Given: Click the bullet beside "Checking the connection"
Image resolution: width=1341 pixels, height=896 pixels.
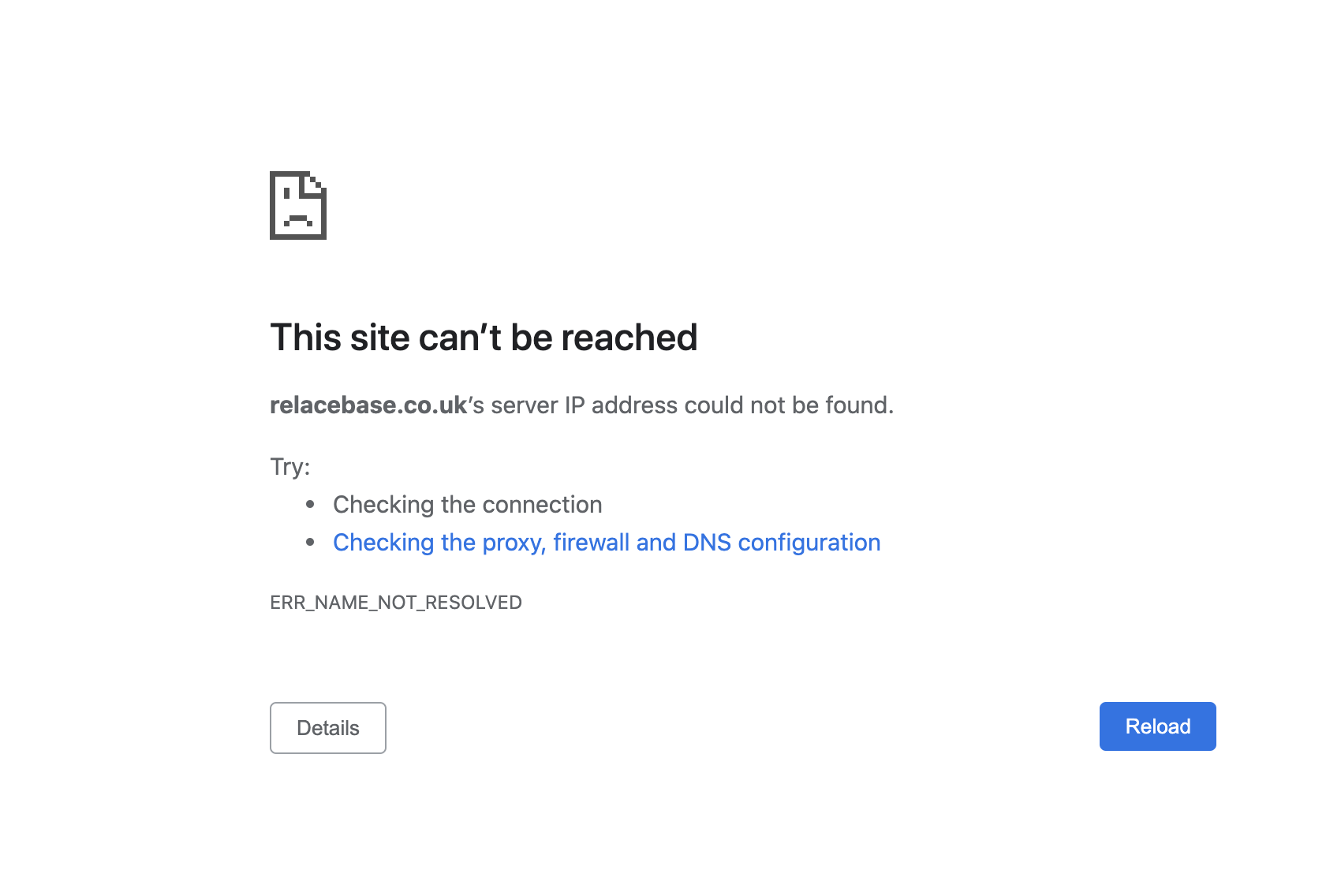Looking at the screenshot, I should (310, 504).
